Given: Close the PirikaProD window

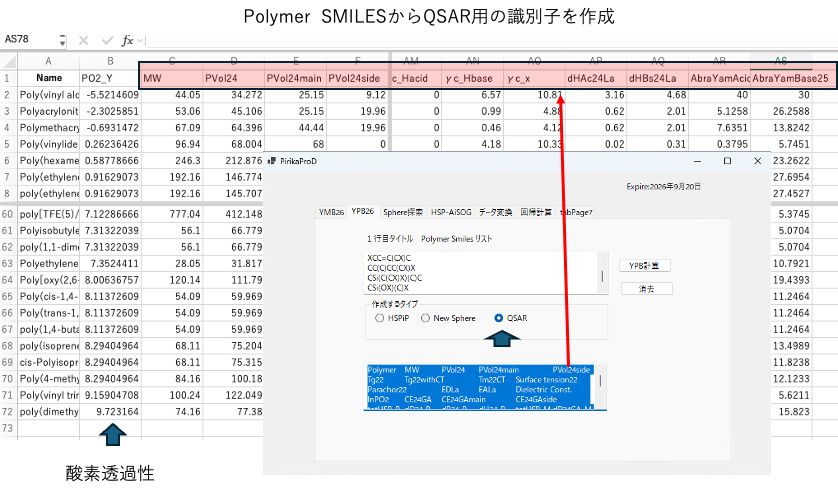Looking at the screenshot, I should point(757,160).
